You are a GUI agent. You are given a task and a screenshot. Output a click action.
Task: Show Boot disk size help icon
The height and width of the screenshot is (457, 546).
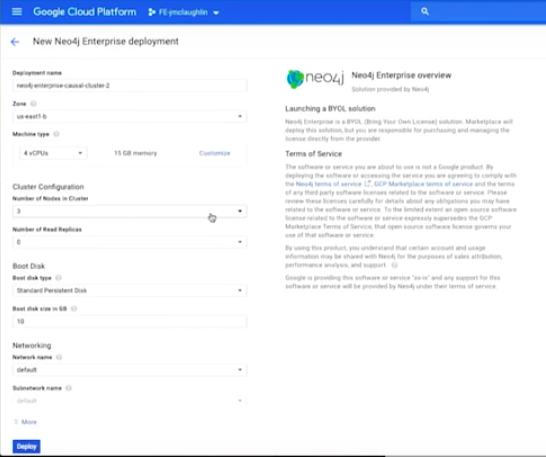74,309
